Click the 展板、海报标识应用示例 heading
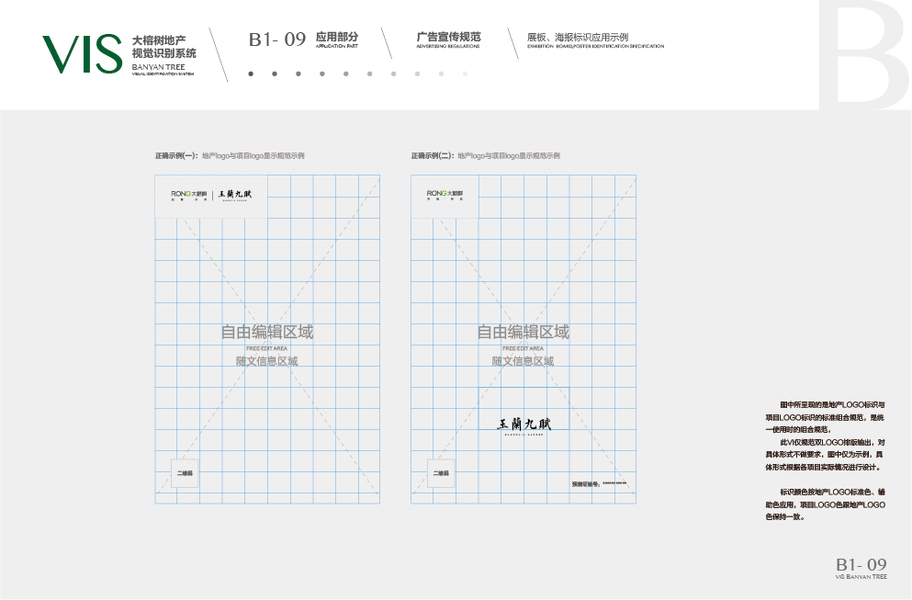Viewport: 912px width, 600px height. (578, 37)
